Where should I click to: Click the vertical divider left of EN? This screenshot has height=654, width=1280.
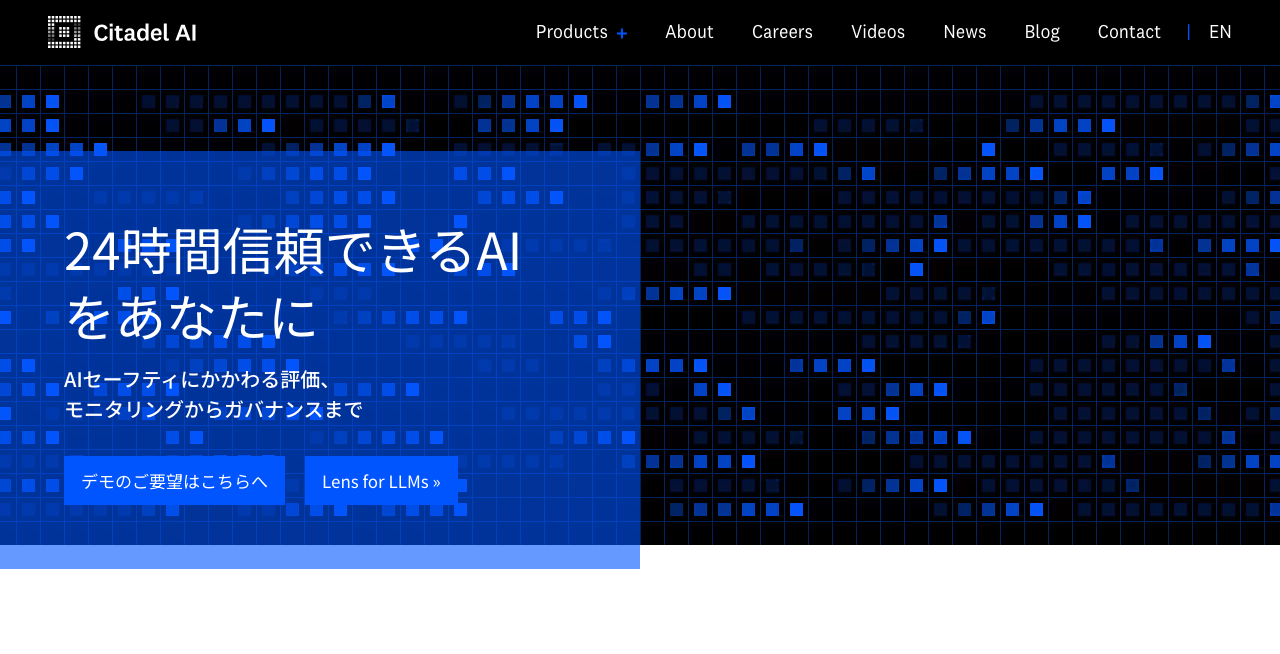(1188, 32)
